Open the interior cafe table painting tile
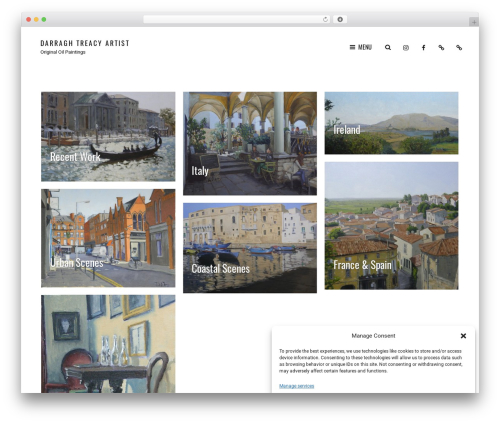Screen dimensions: 500x423 pyautogui.click(x=108, y=344)
